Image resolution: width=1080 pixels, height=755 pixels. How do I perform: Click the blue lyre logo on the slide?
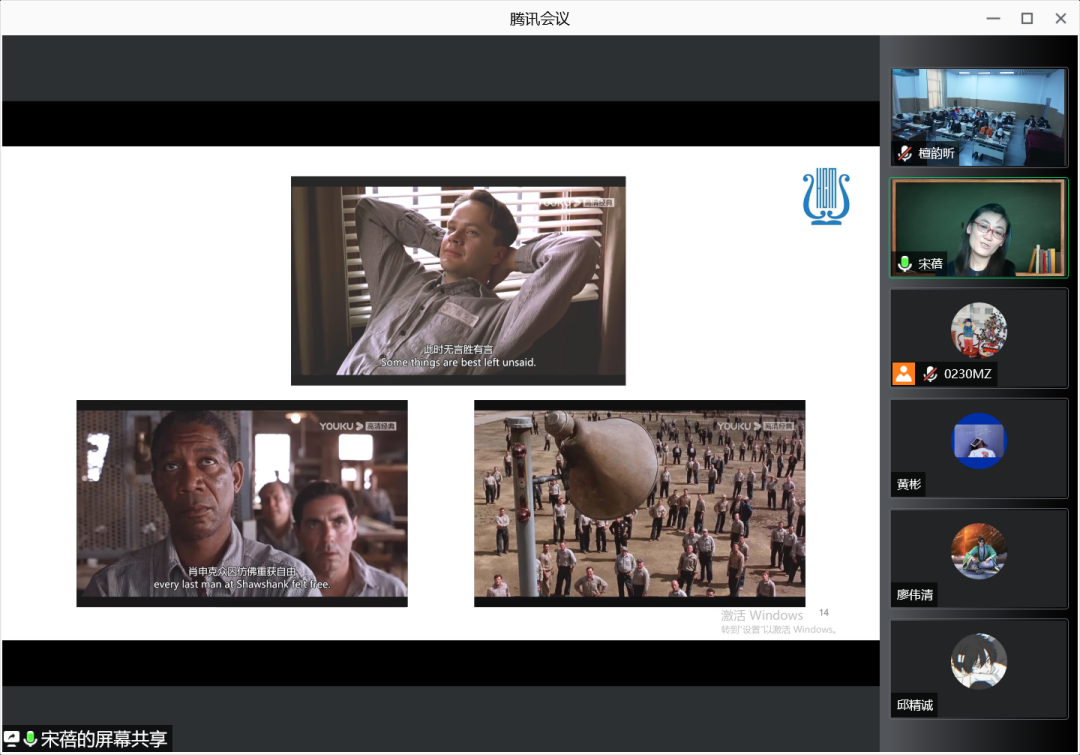coord(825,197)
